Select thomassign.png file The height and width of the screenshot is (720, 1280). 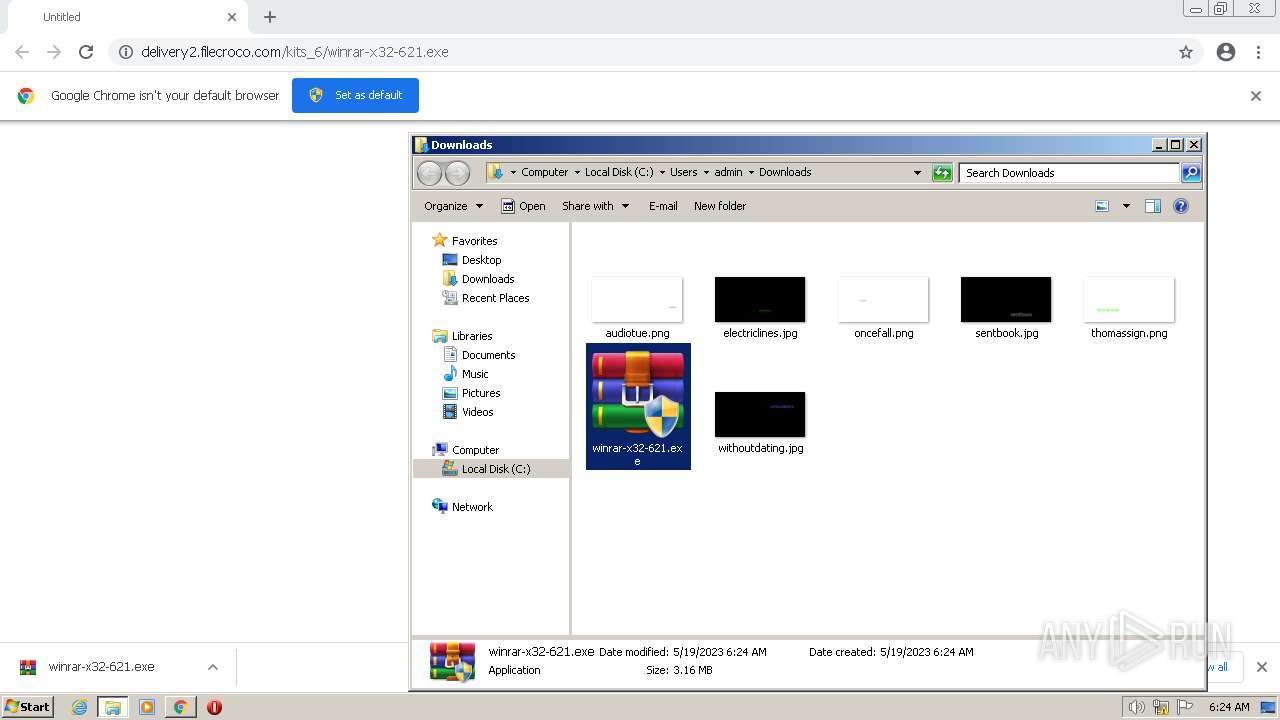coord(1129,308)
